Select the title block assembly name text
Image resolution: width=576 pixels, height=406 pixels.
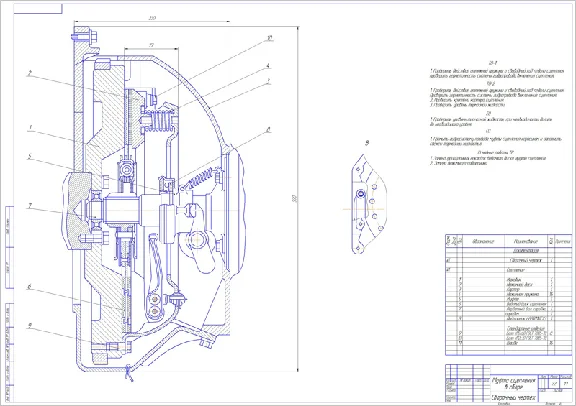513,384
